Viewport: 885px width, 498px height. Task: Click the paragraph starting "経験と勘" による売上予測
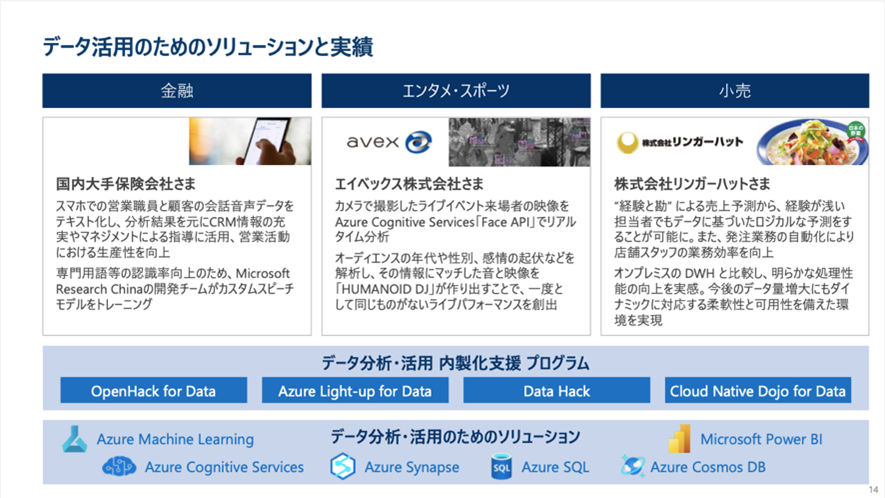(x=734, y=229)
